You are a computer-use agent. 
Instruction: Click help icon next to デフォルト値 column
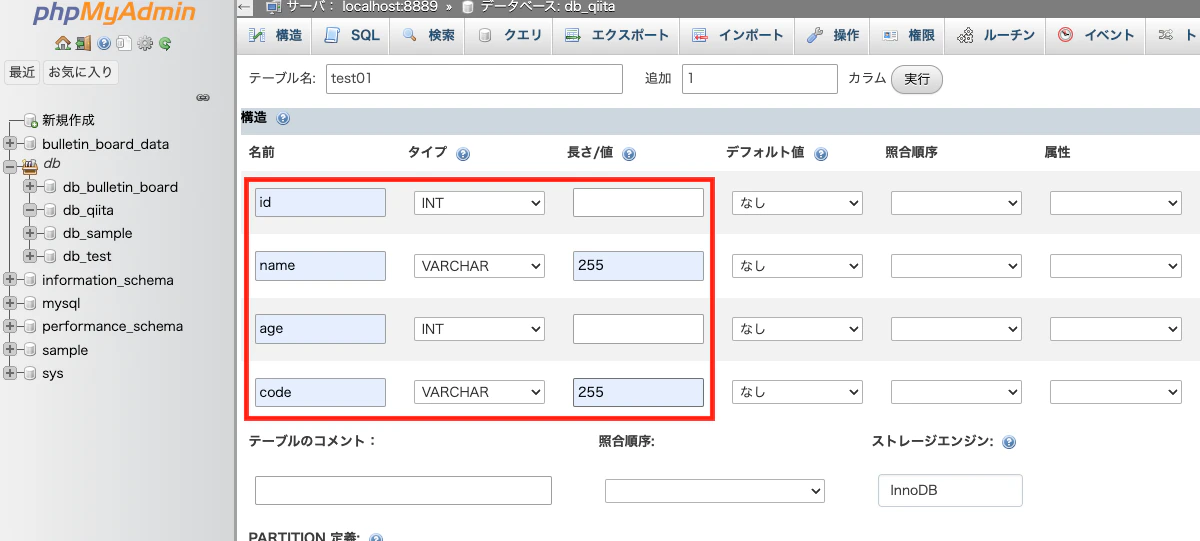click(x=821, y=154)
